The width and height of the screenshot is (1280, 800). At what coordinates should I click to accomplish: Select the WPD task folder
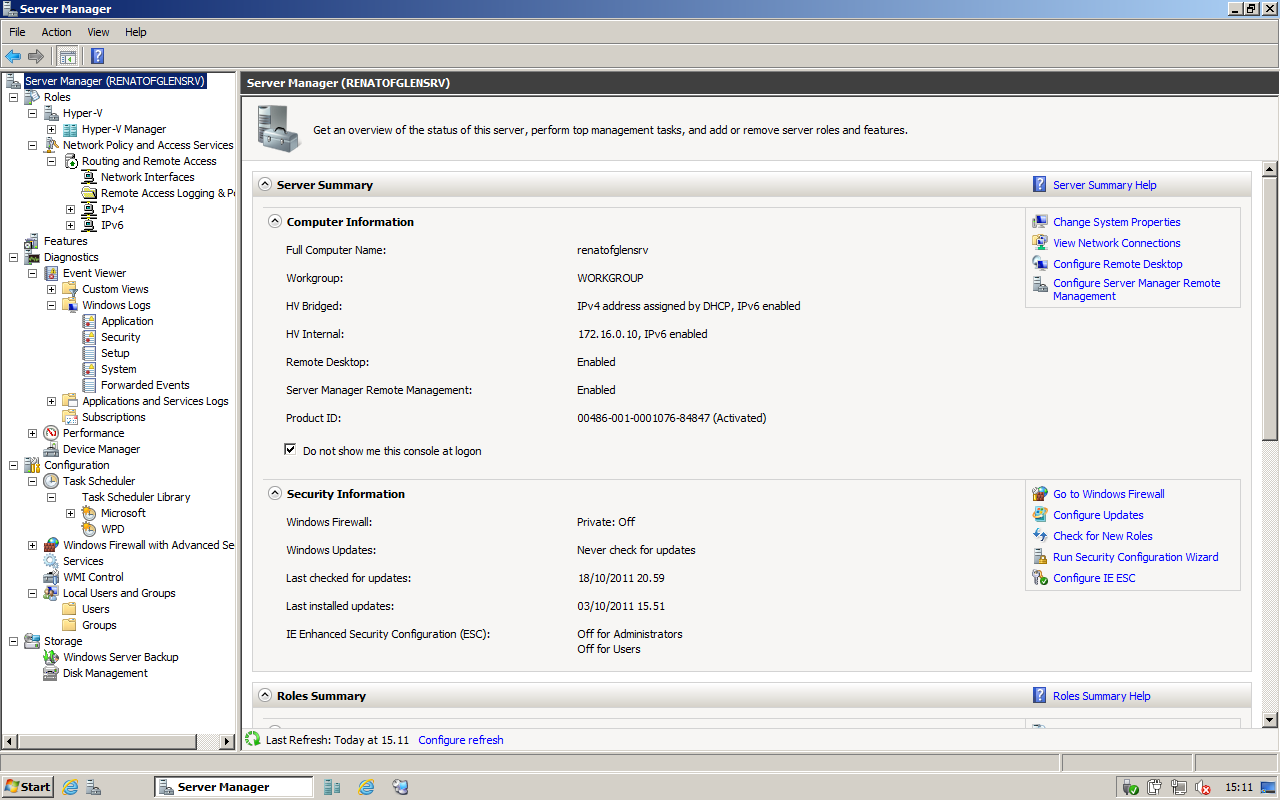112,529
